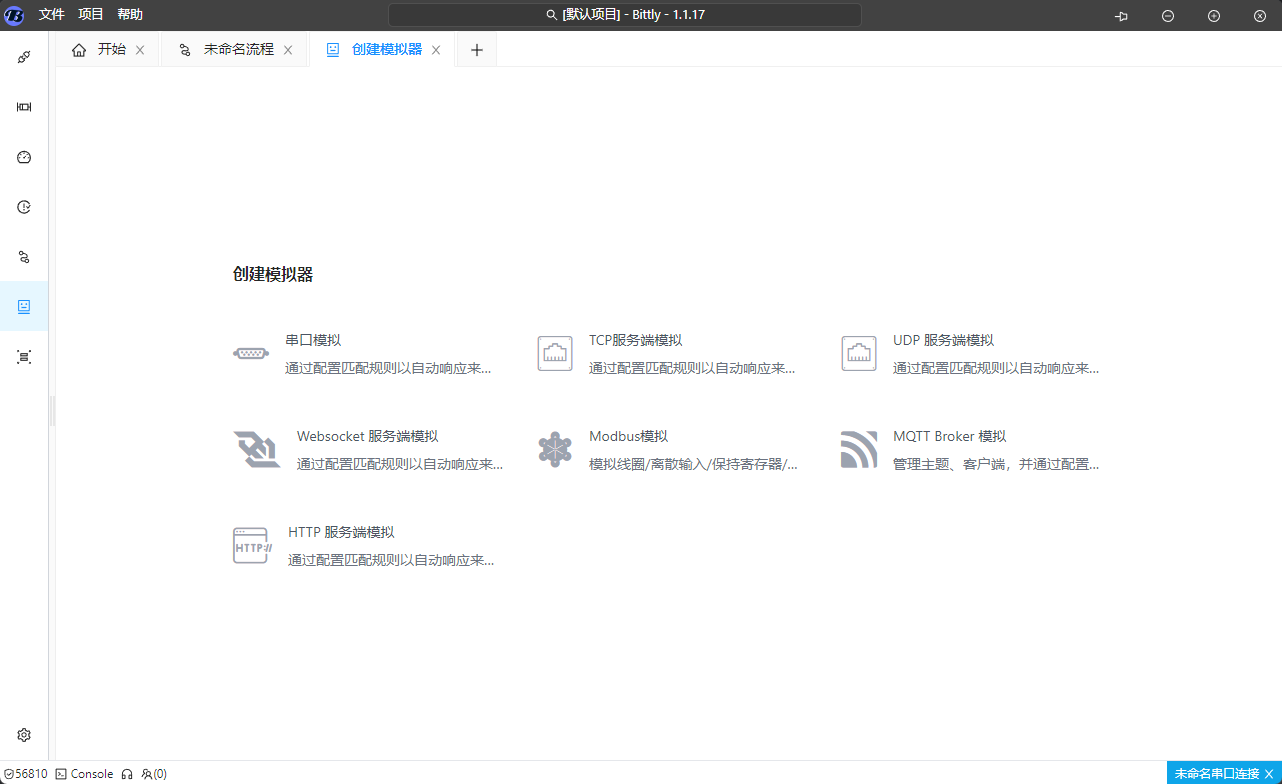Viewport: 1282px width, 784px height.
Task: Click the Modbus description 模拟线圈/离散输入 text
Action: click(x=693, y=464)
